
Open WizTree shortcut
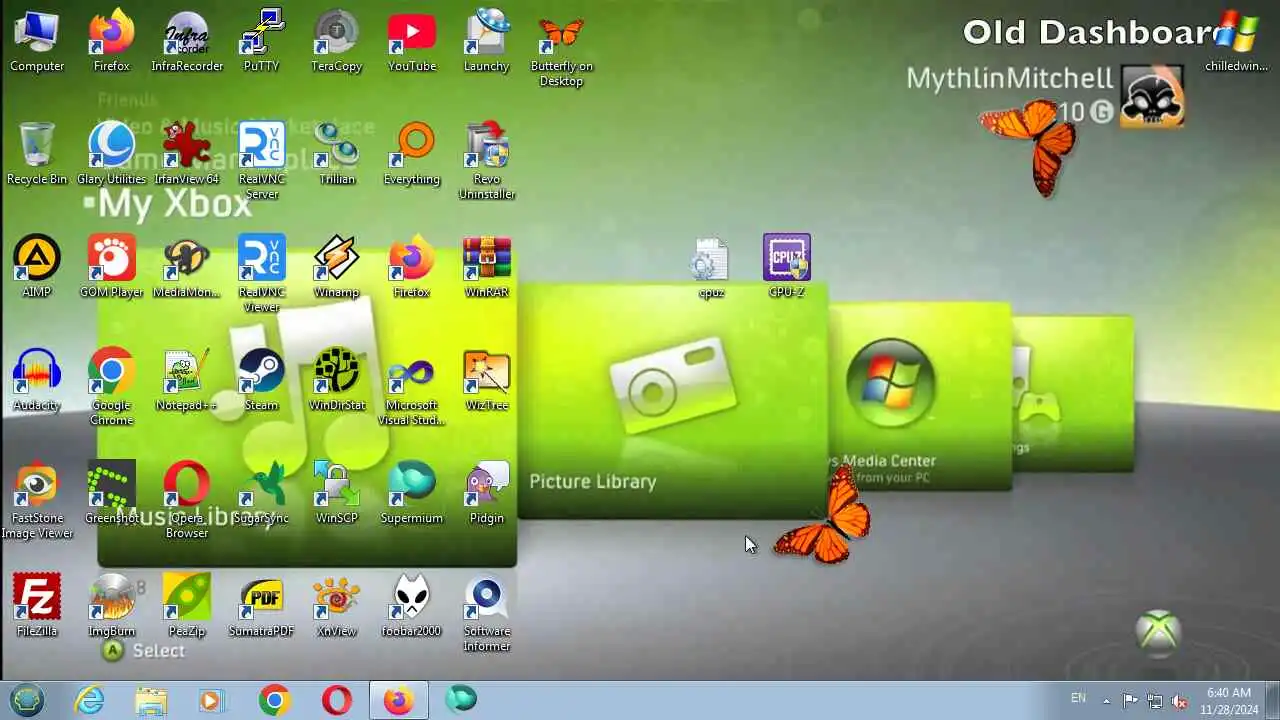coord(486,381)
